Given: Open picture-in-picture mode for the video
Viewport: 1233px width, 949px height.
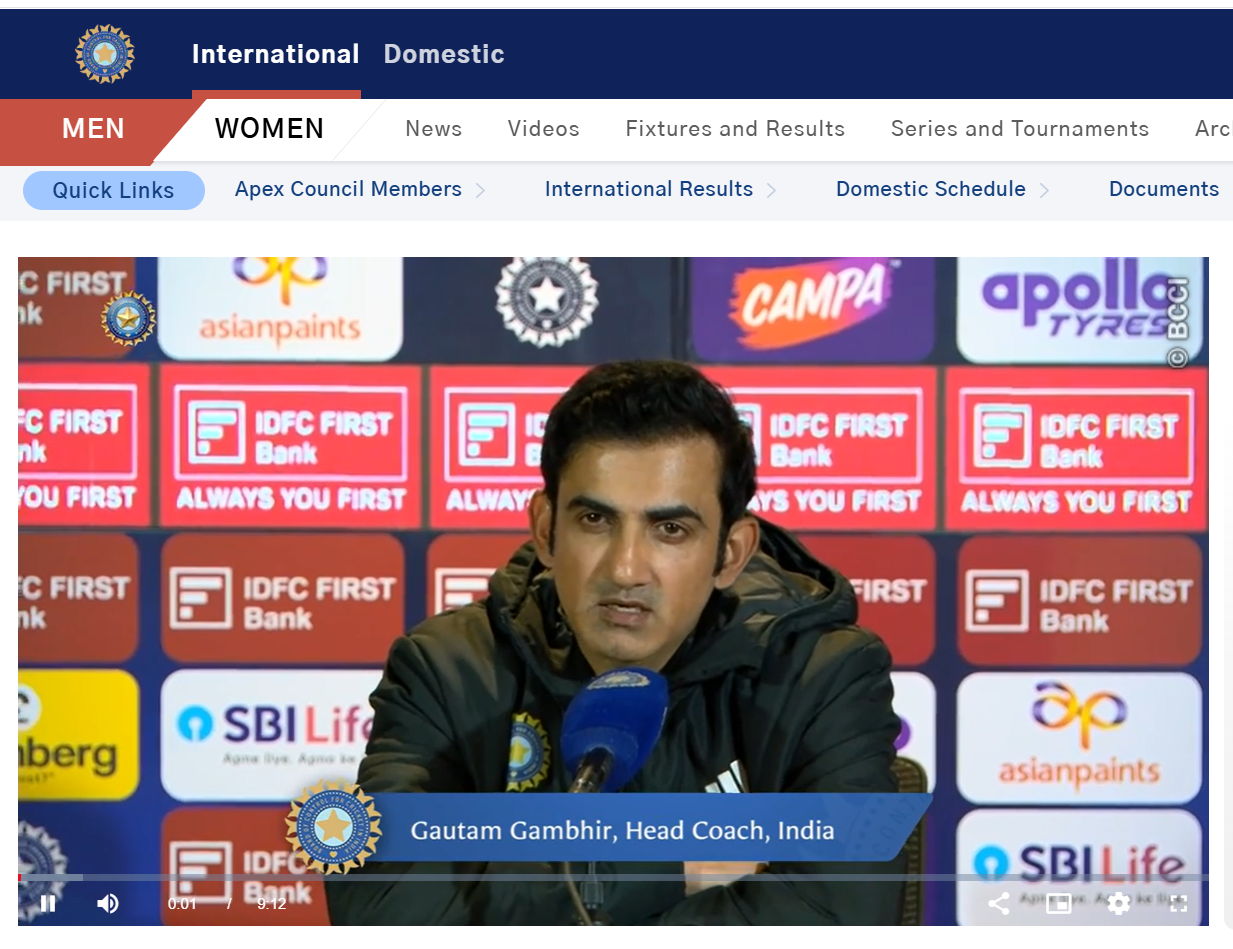Looking at the screenshot, I should pos(1058,904).
